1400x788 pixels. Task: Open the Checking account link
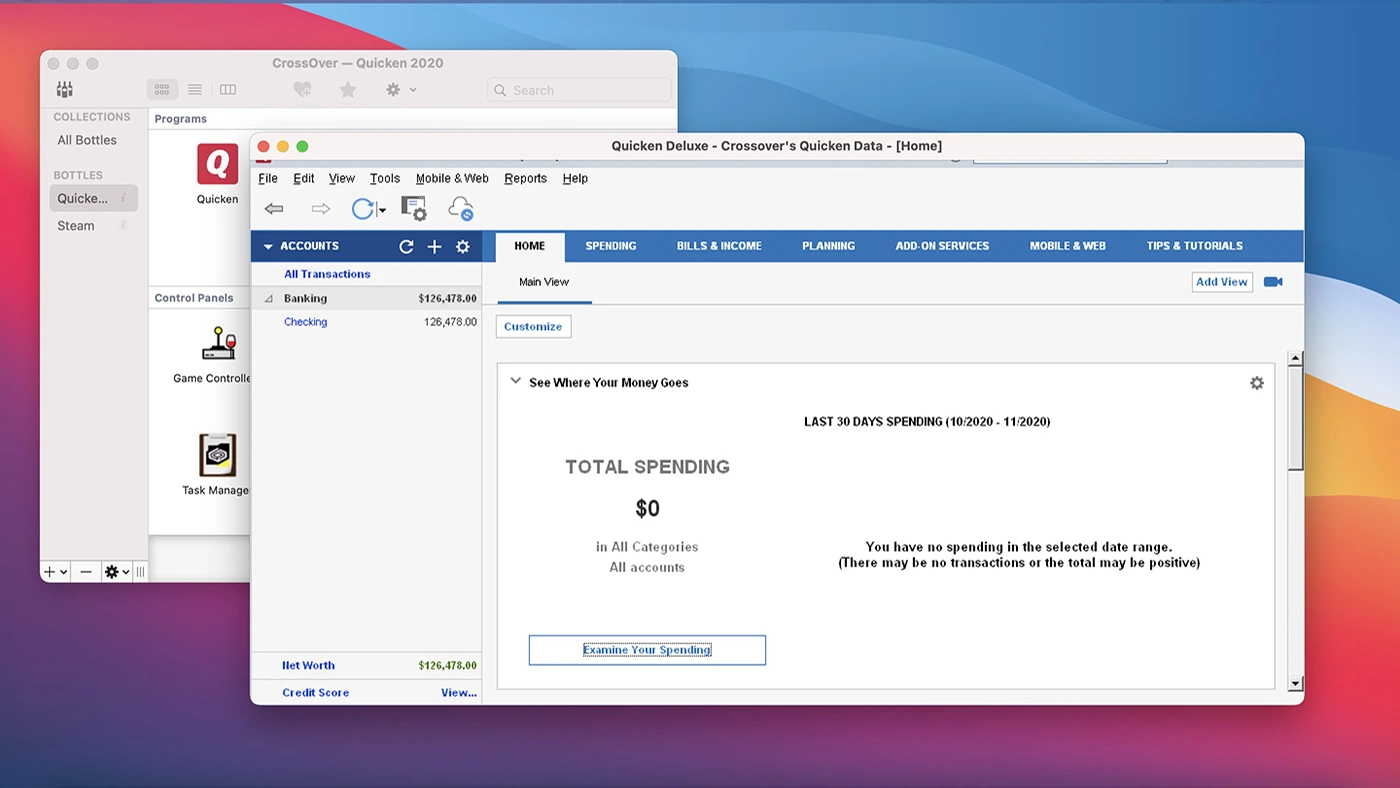tap(305, 322)
